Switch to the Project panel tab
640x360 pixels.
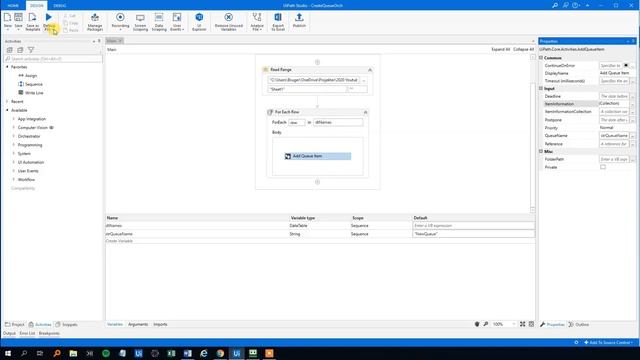tap(15, 324)
